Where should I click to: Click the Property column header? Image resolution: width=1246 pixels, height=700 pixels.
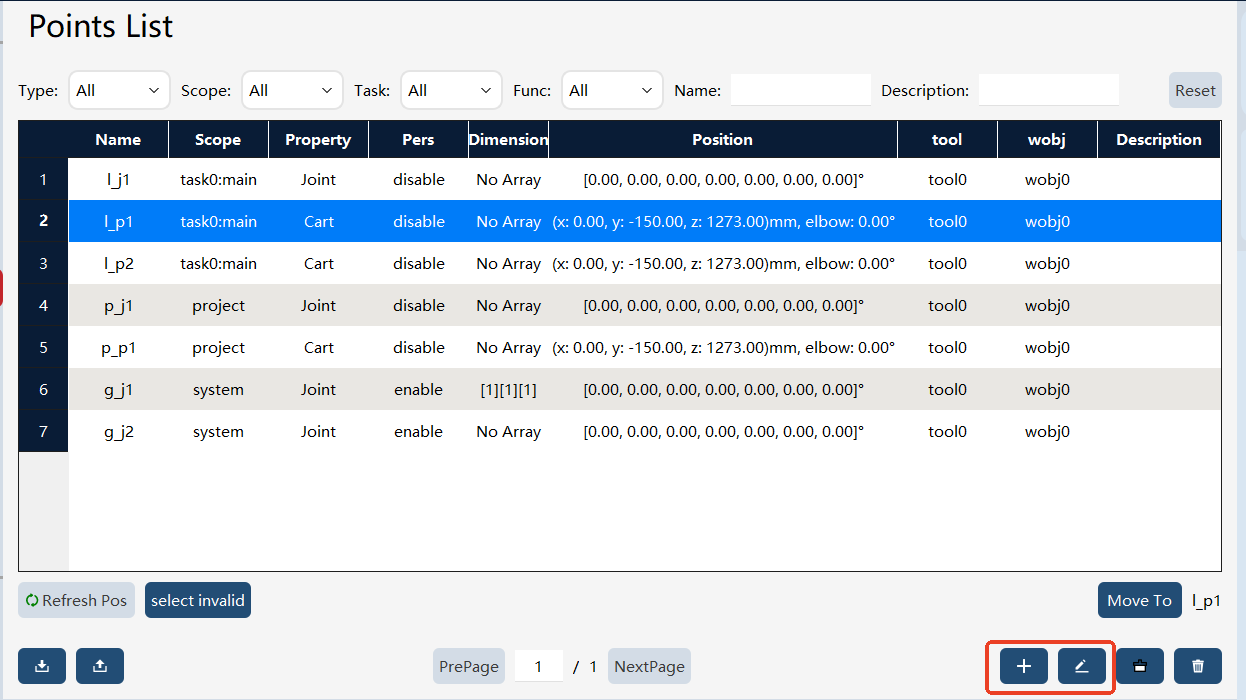click(318, 140)
